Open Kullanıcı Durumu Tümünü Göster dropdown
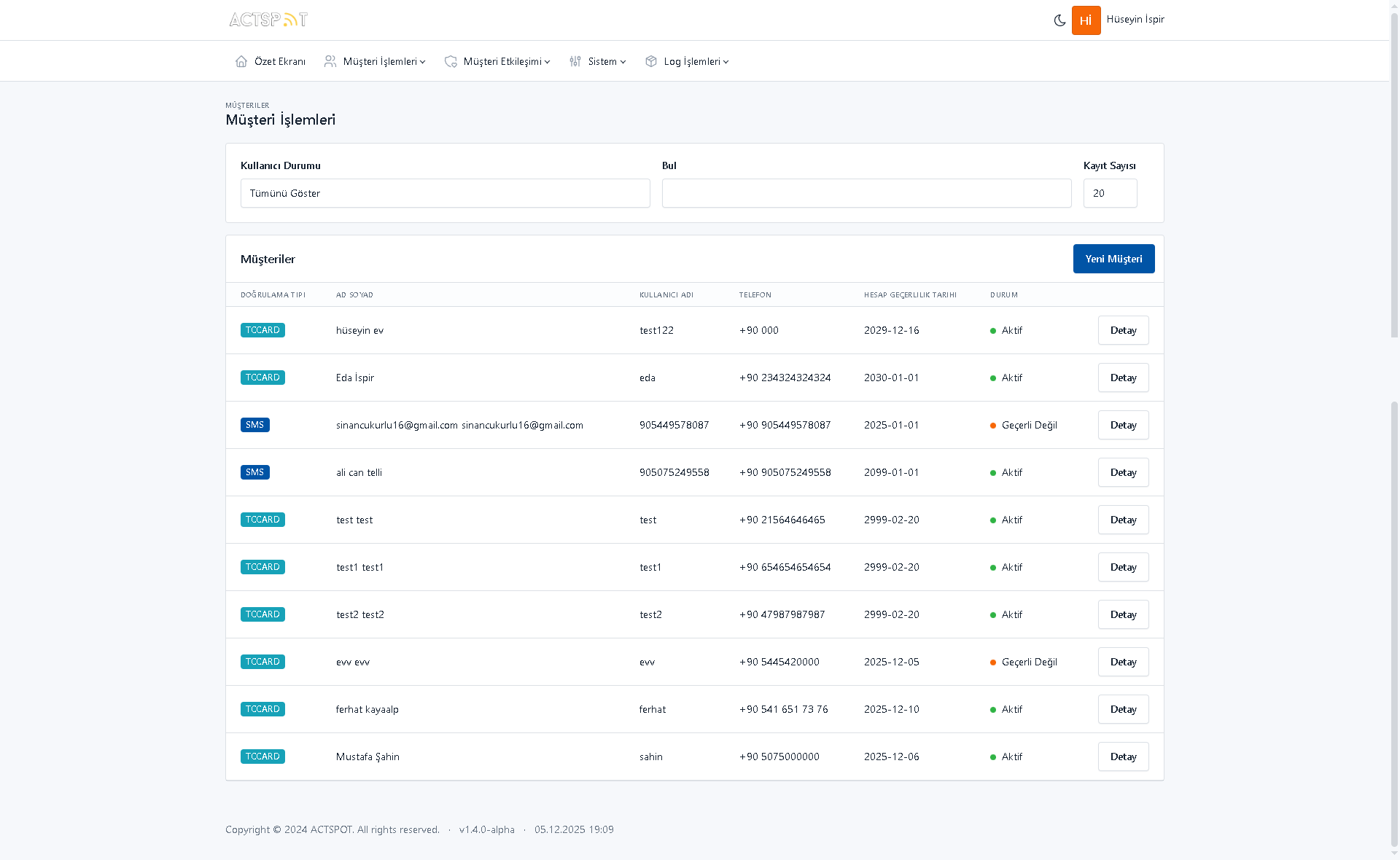1400x860 pixels. [x=445, y=193]
